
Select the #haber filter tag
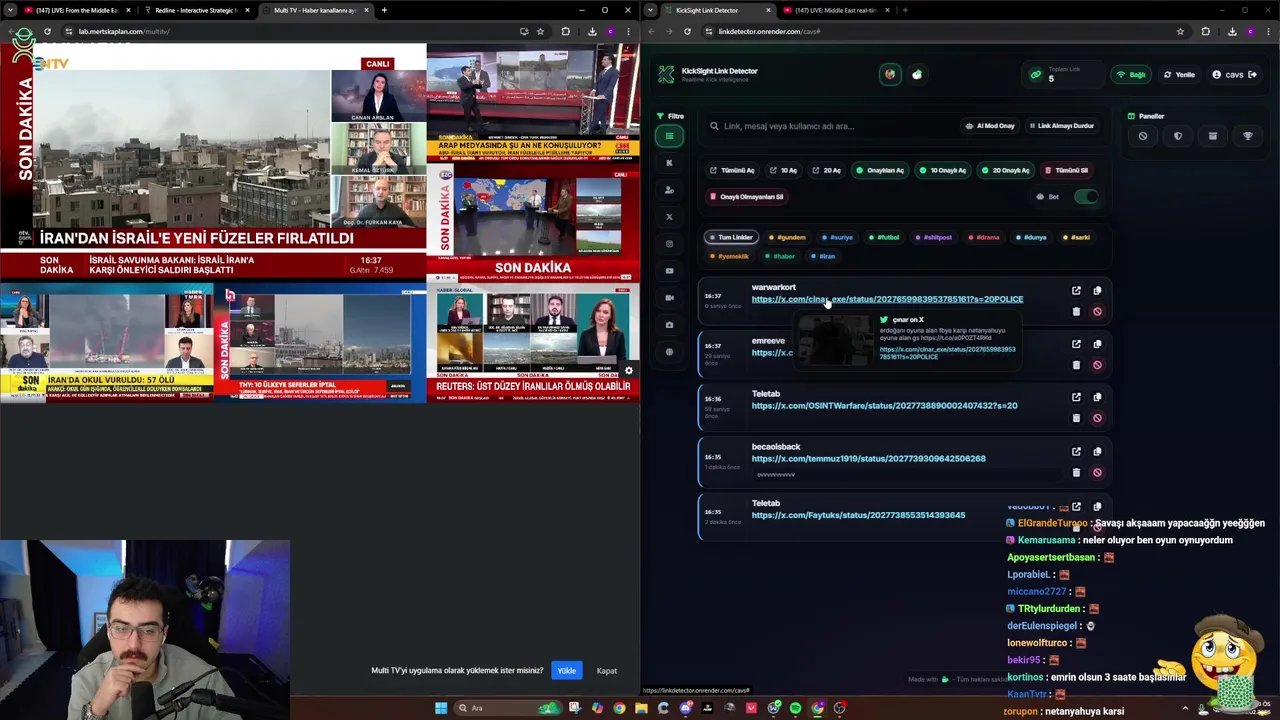point(780,256)
